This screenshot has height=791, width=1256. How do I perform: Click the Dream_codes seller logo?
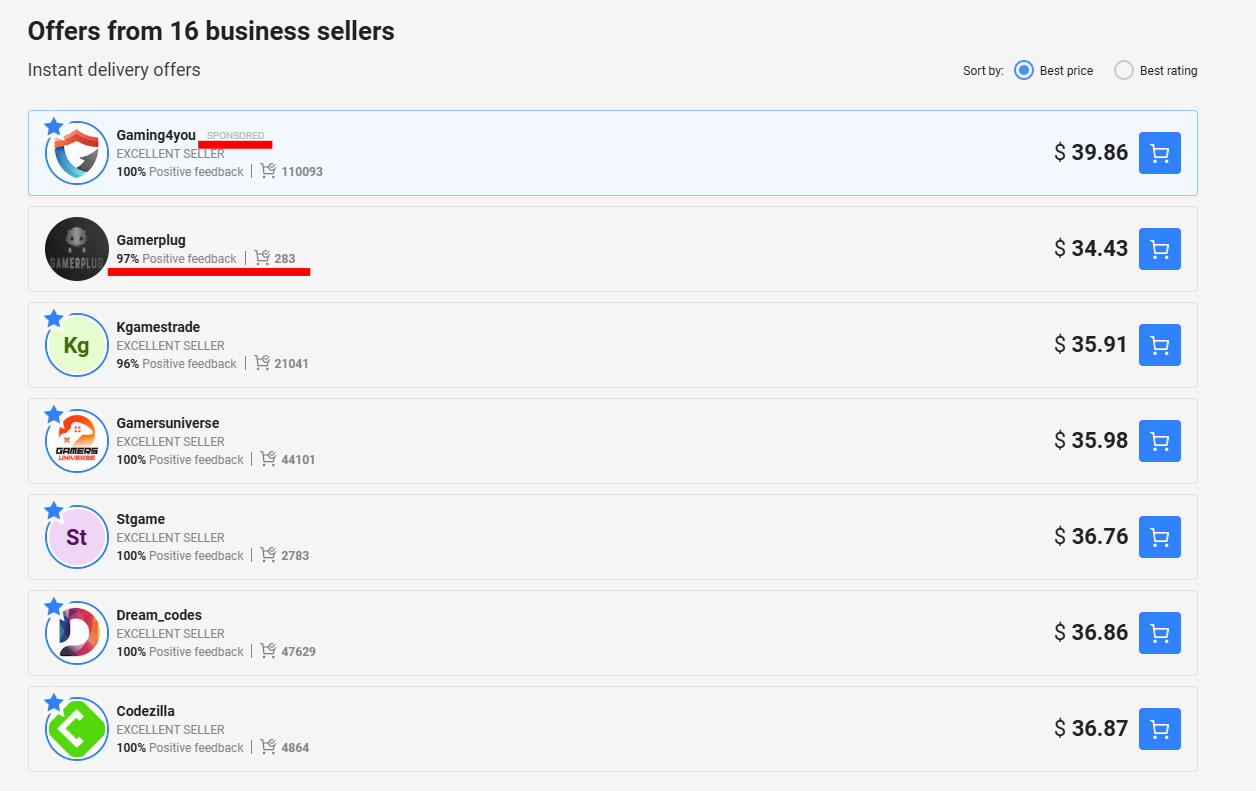77,633
